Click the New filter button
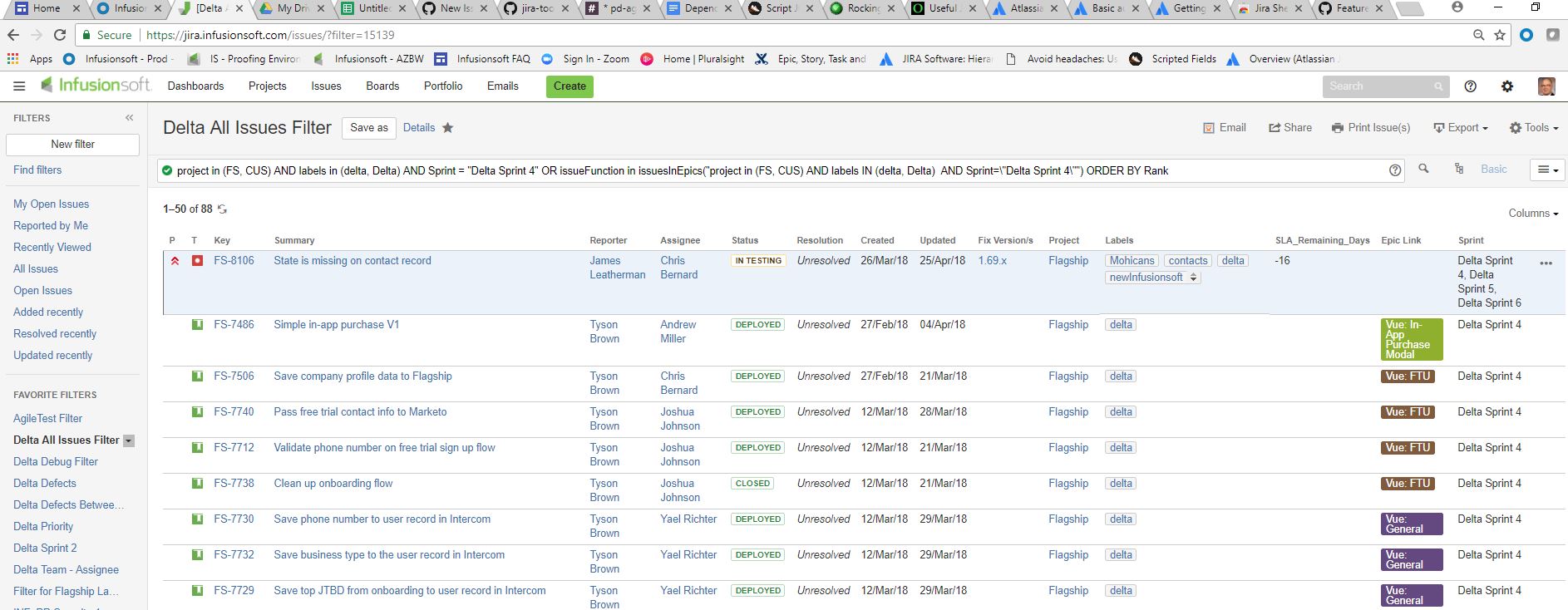This screenshot has height=610, width=1568. click(x=73, y=145)
